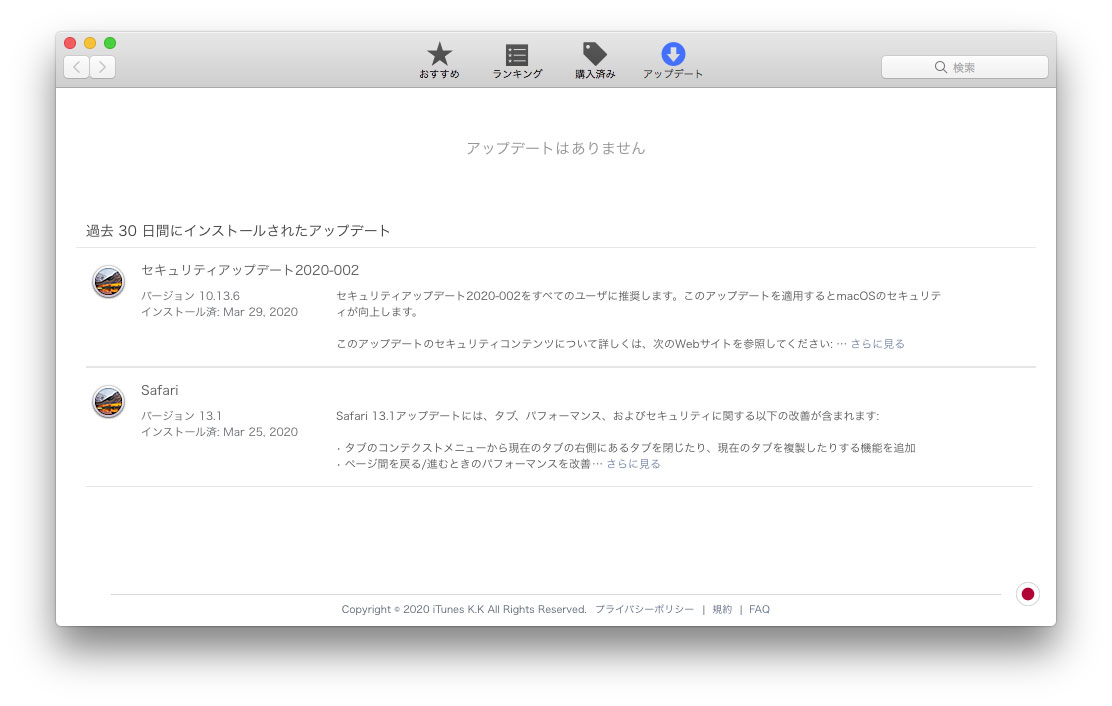
Task: Expand さらに見る for the security update
Action: (877, 344)
